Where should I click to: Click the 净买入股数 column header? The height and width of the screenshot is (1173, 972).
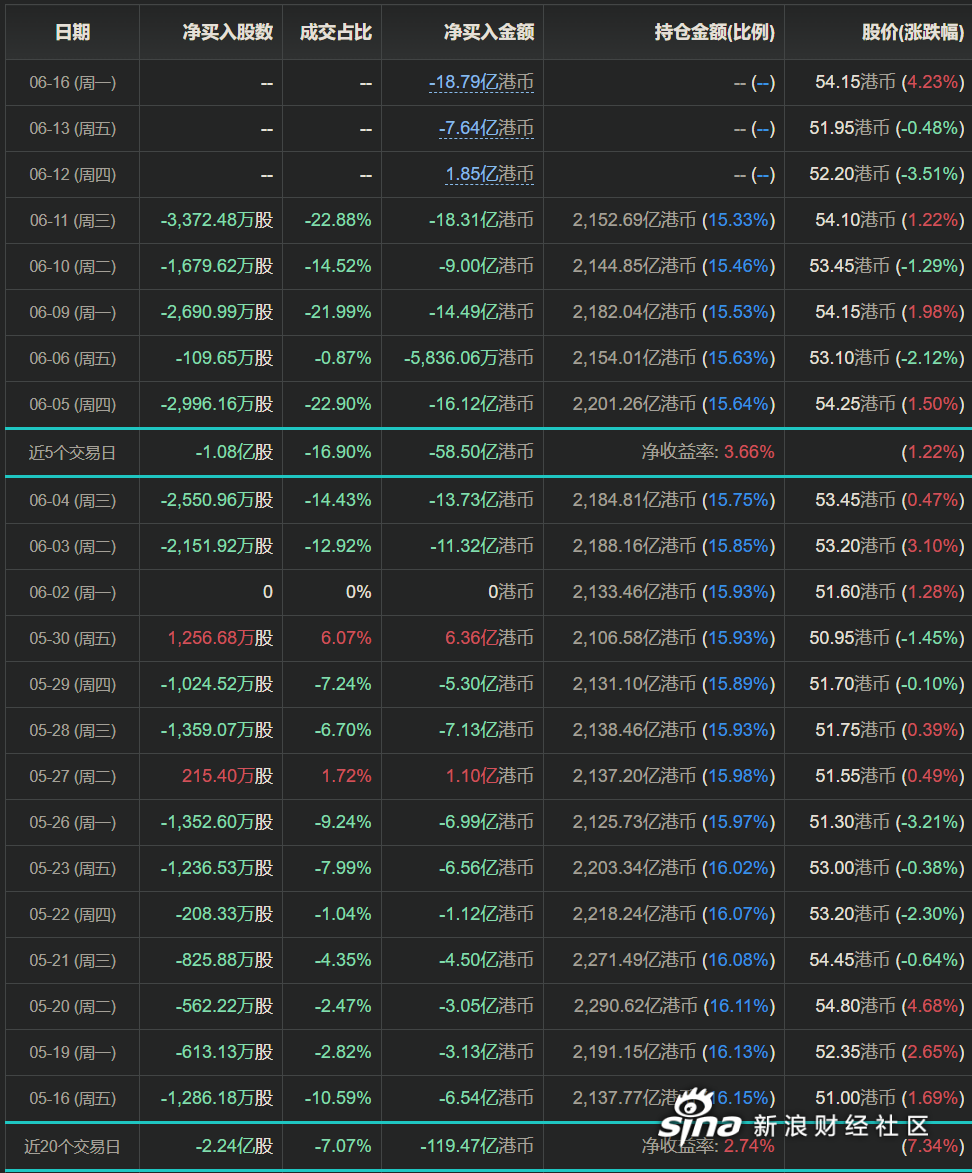tap(227, 32)
